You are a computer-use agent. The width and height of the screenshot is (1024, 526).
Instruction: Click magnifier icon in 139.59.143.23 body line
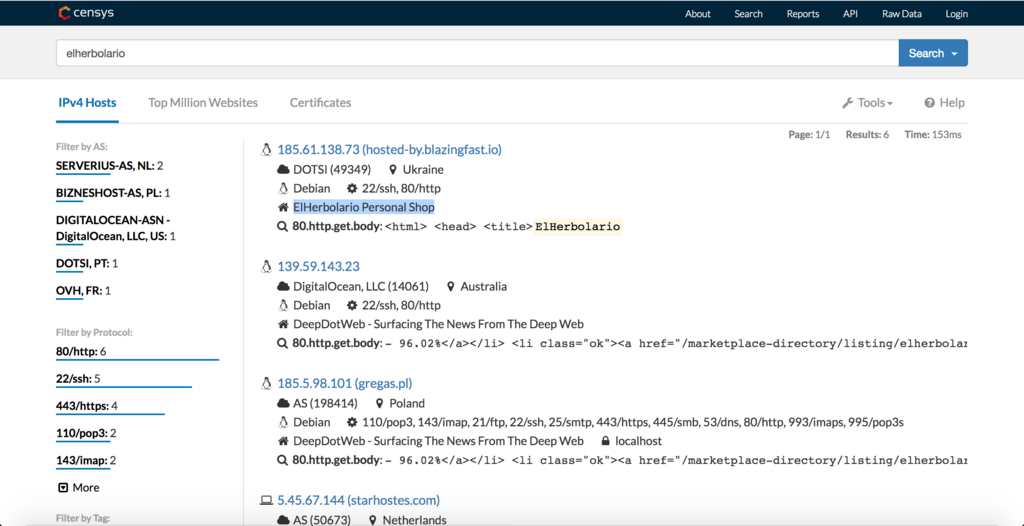coord(283,344)
